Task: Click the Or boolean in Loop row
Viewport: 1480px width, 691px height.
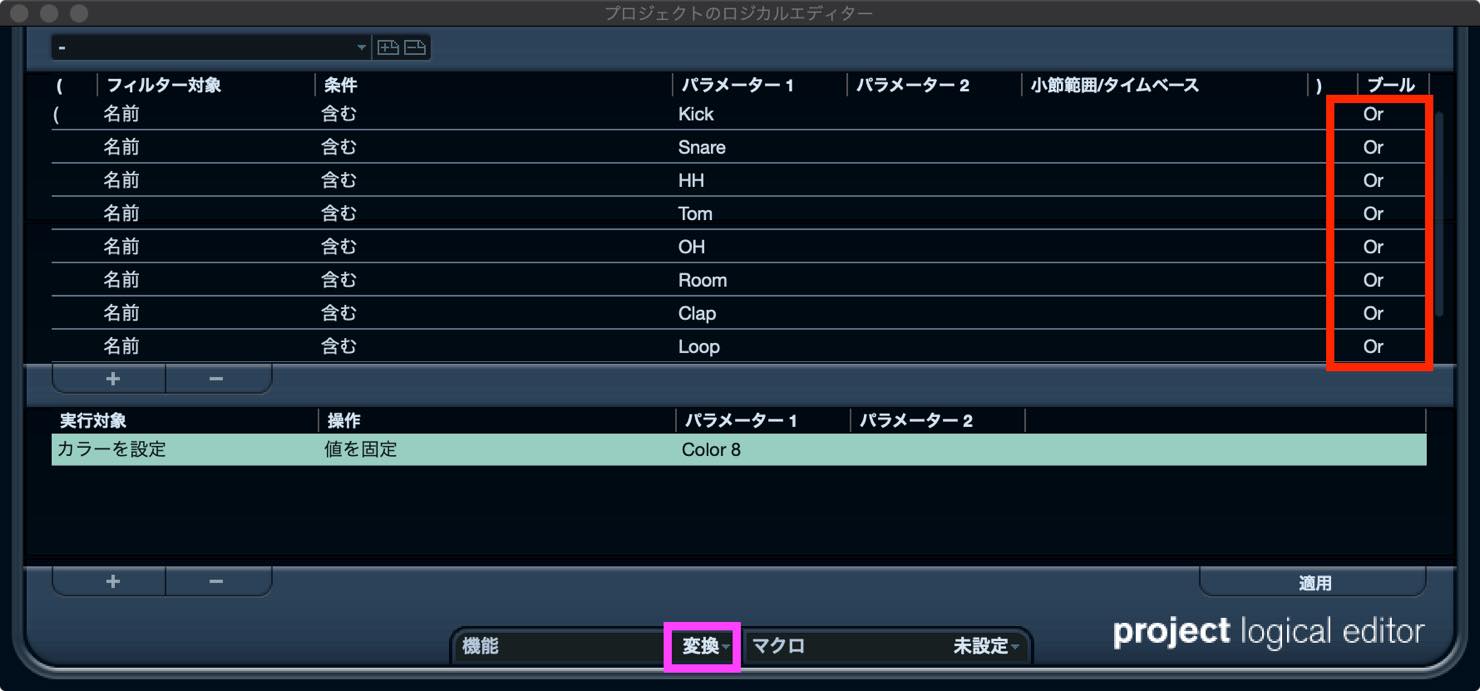Action: point(1373,346)
